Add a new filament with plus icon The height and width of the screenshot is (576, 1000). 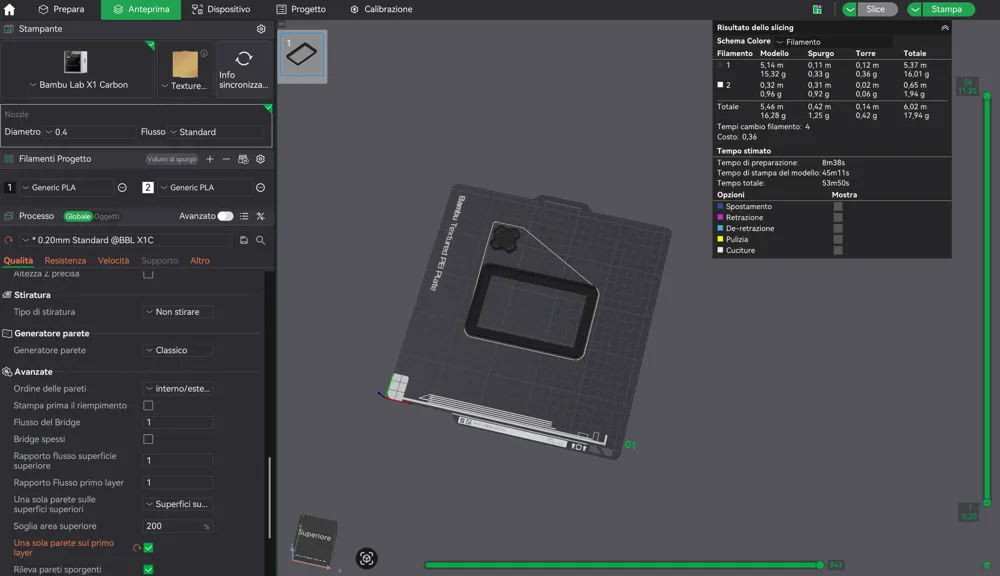coord(210,159)
